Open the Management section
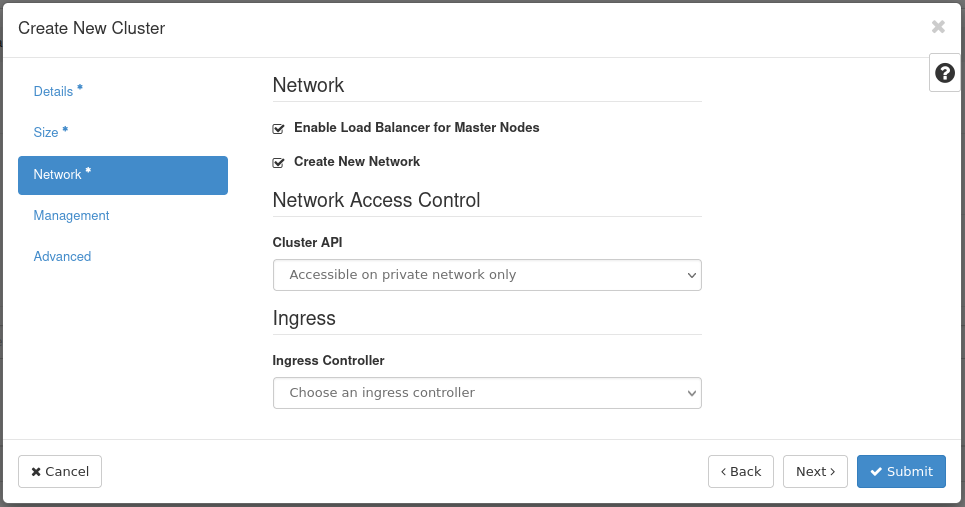This screenshot has height=507, width=965. point(71,216)
